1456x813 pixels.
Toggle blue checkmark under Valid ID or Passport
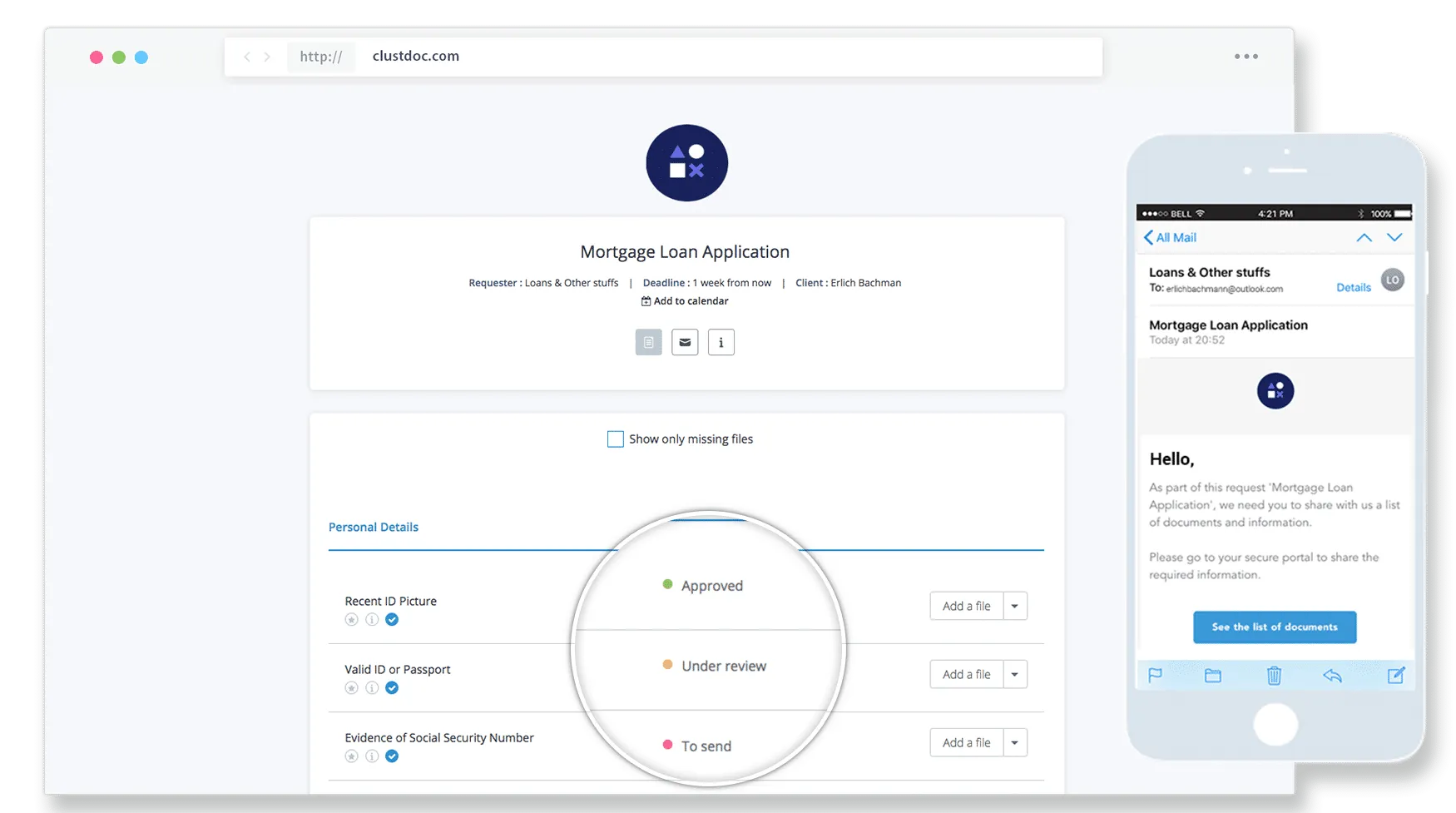[x=392, y=687]
